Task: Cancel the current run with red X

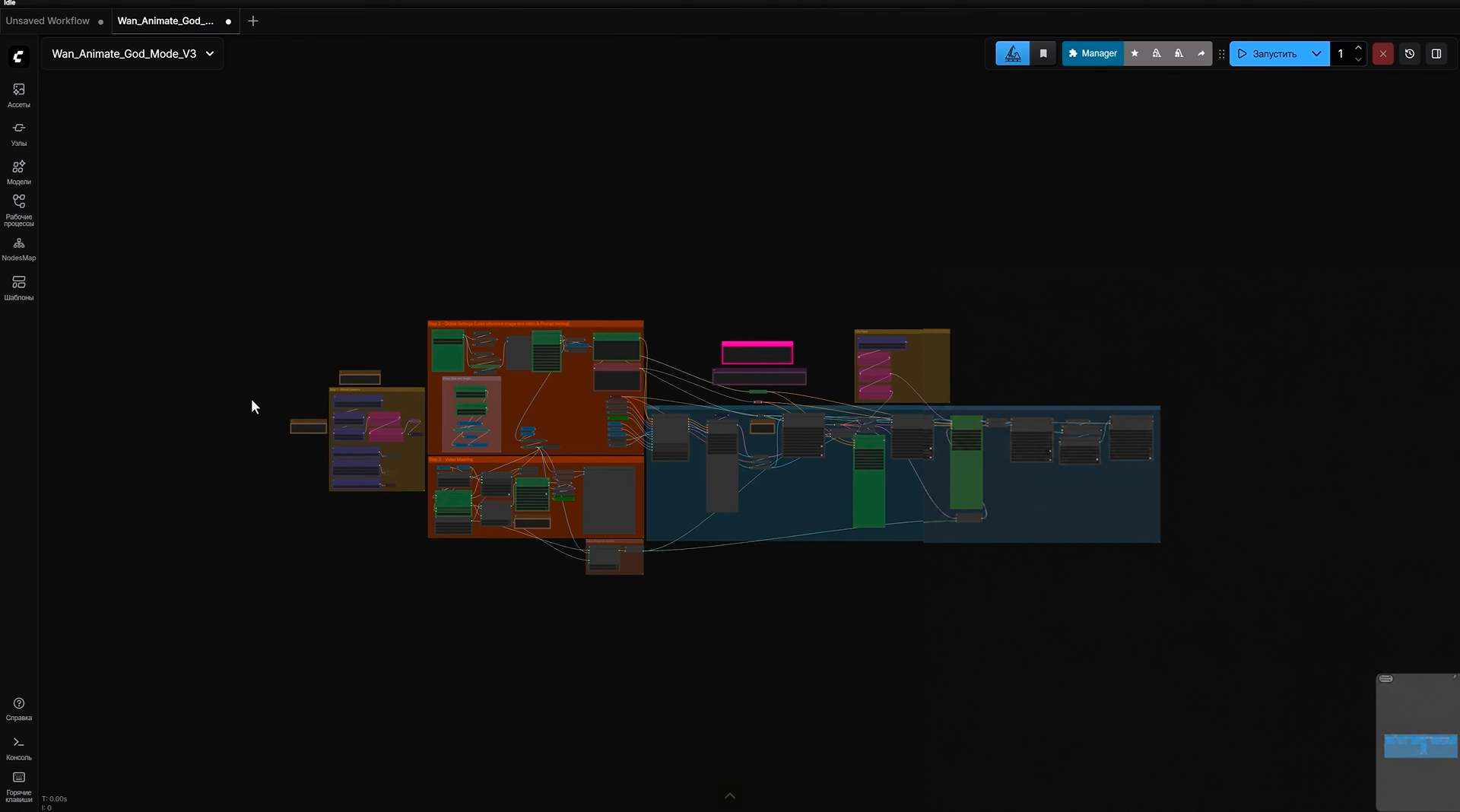Action: tap(1383, 53)
